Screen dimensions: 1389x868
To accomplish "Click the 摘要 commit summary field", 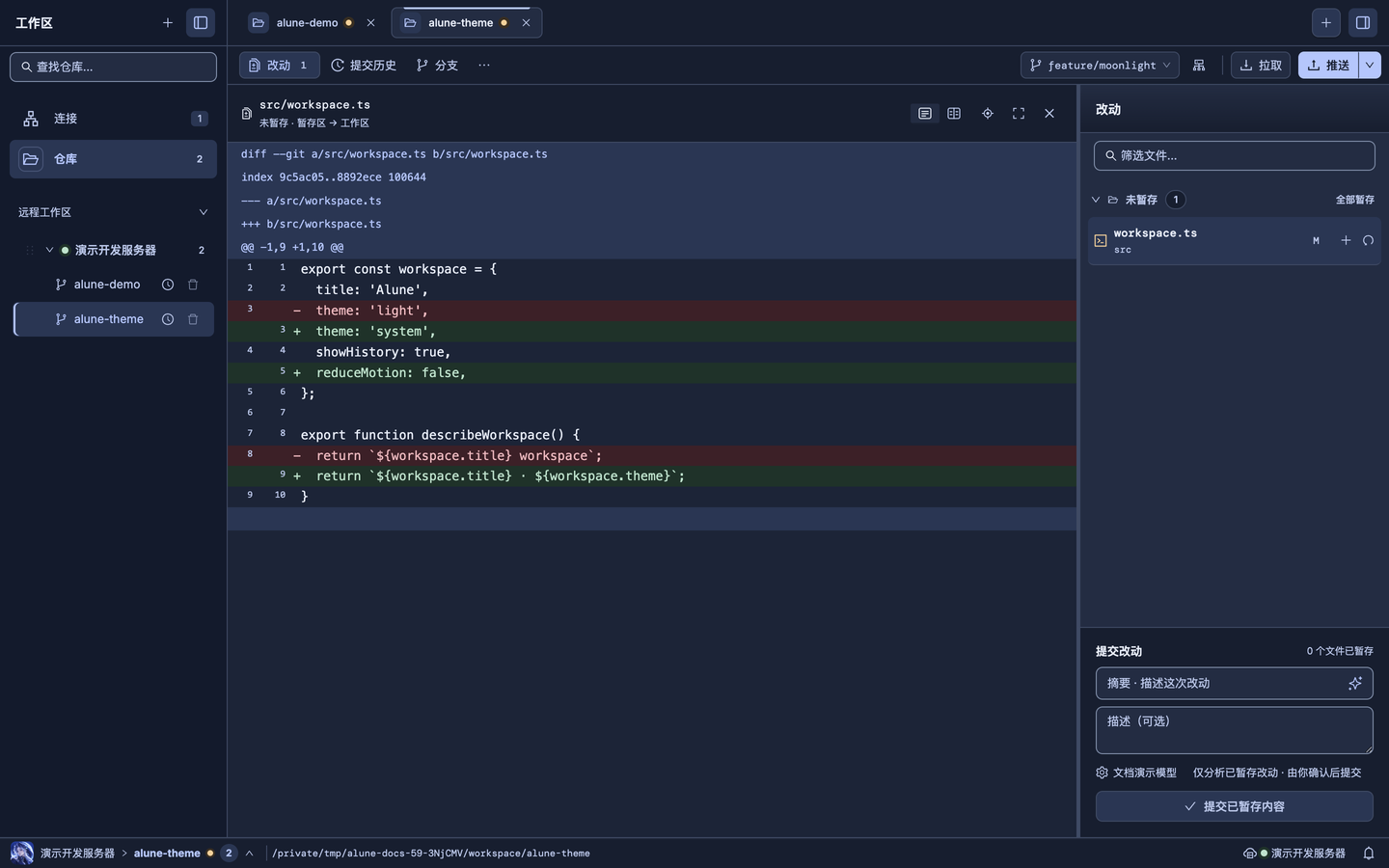I will pyautogui.click(x=1234, y=683).
